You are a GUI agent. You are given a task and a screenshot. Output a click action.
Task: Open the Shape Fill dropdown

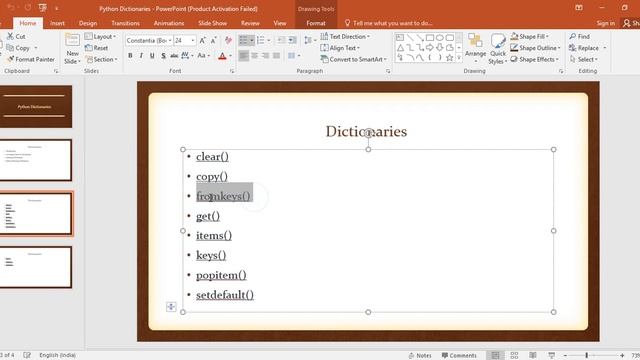[x=530, y=36]
